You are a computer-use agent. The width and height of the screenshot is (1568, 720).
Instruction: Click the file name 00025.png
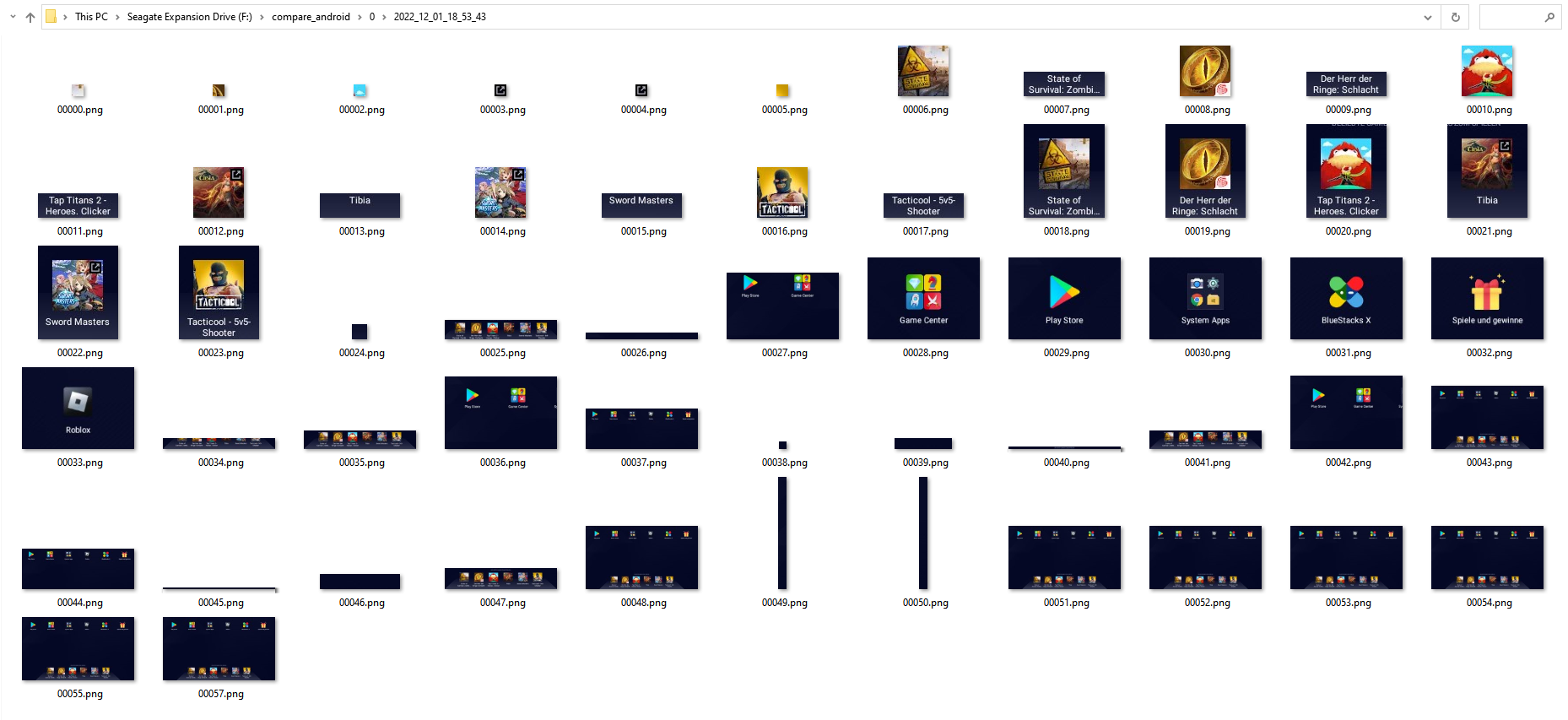503,353
